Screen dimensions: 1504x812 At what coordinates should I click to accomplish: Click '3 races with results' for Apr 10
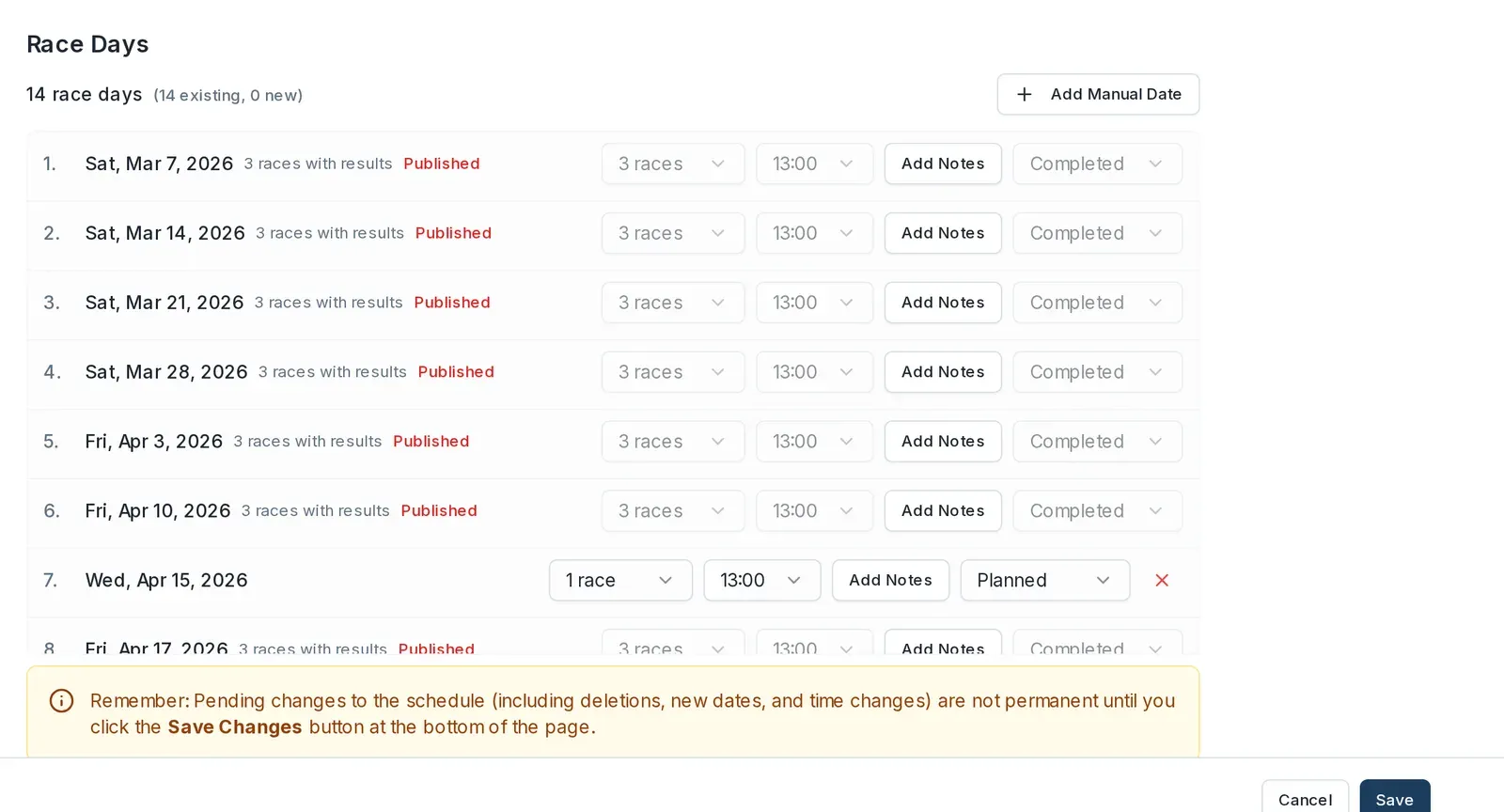pyautogui.click(x=315, y=511)
